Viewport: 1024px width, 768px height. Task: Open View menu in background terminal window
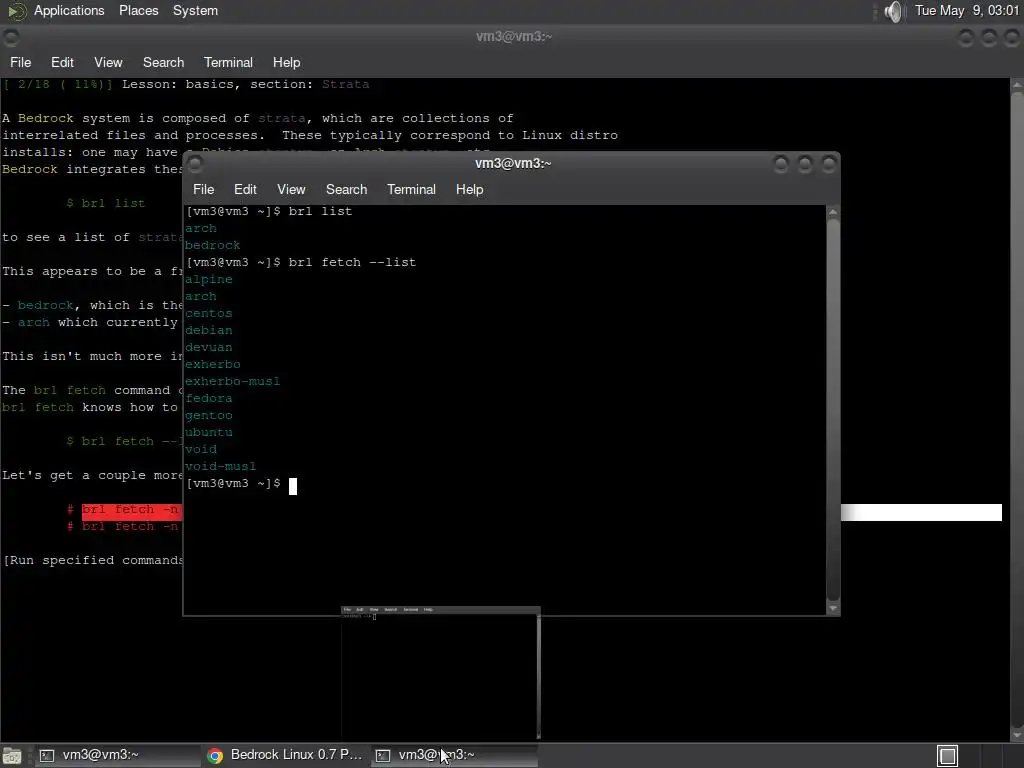(108, 62)
